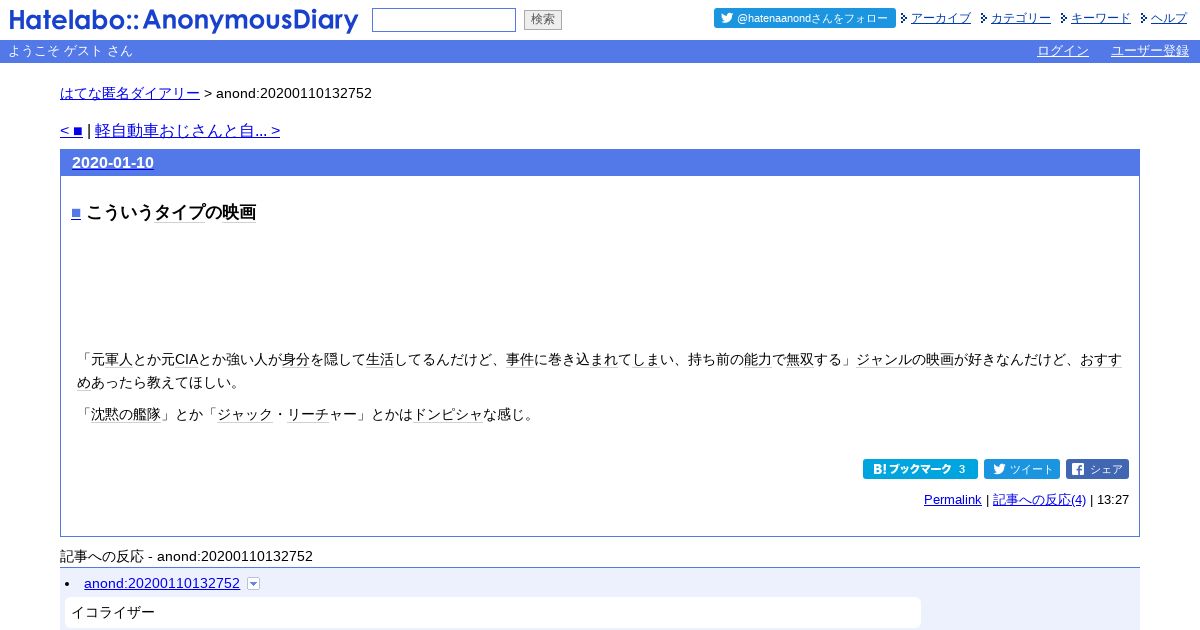
Task: Open next entry 軽自動車おじさんと自...
Action: point(187,131)
